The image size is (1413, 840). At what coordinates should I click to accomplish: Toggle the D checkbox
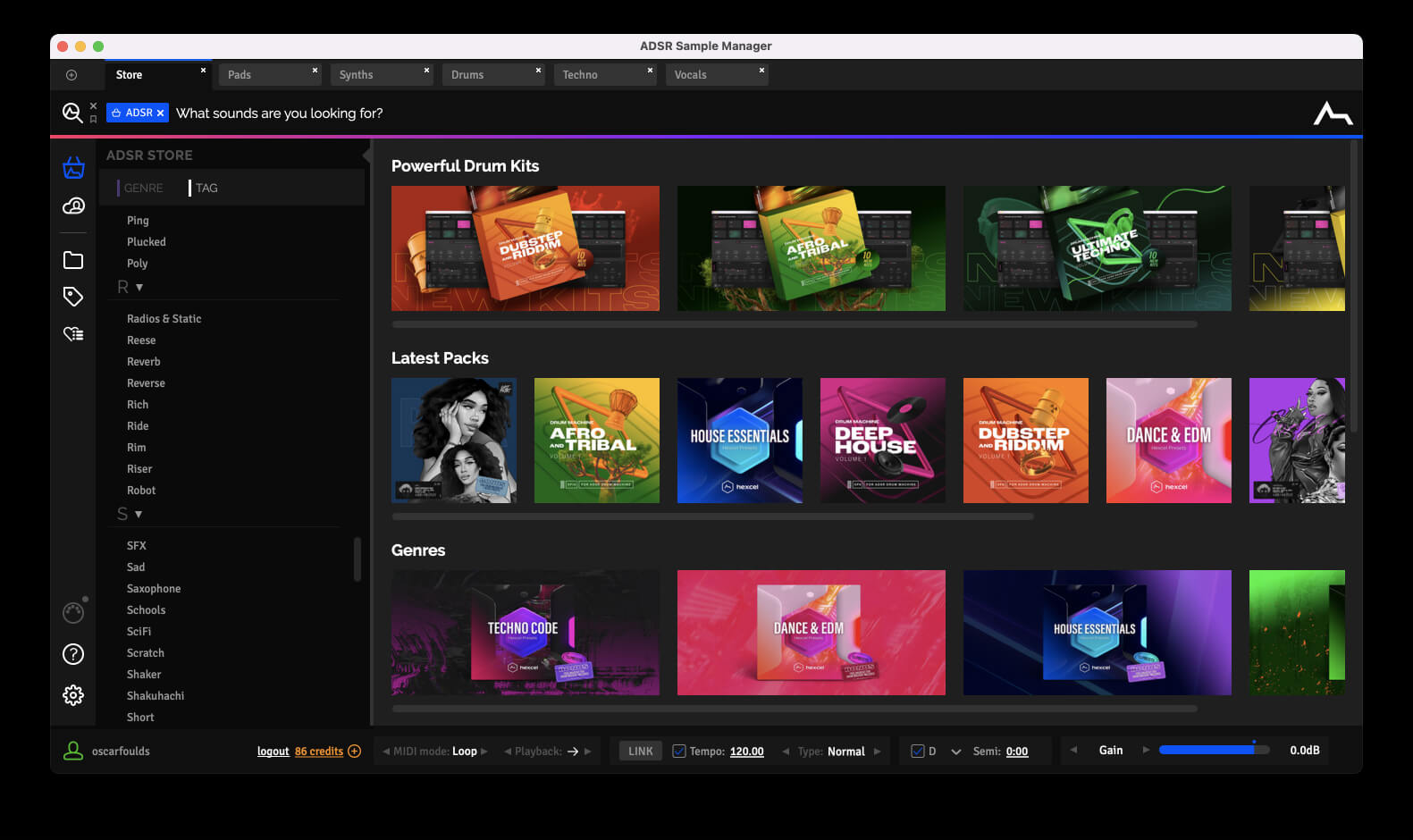tap(917, 751)
